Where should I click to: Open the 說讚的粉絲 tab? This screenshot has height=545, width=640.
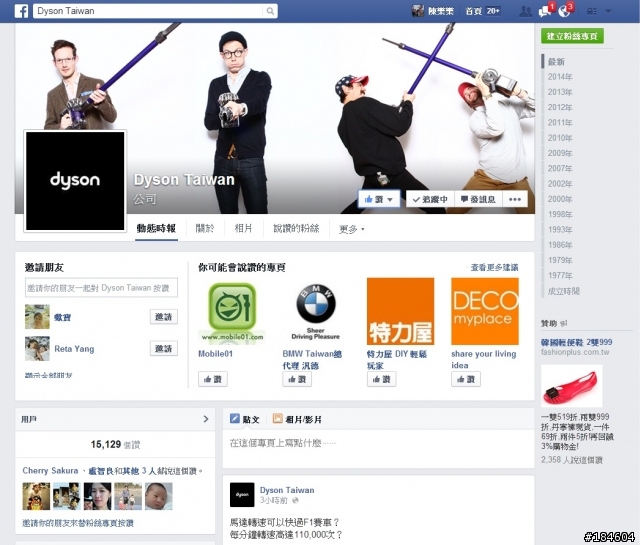(296, 229)
